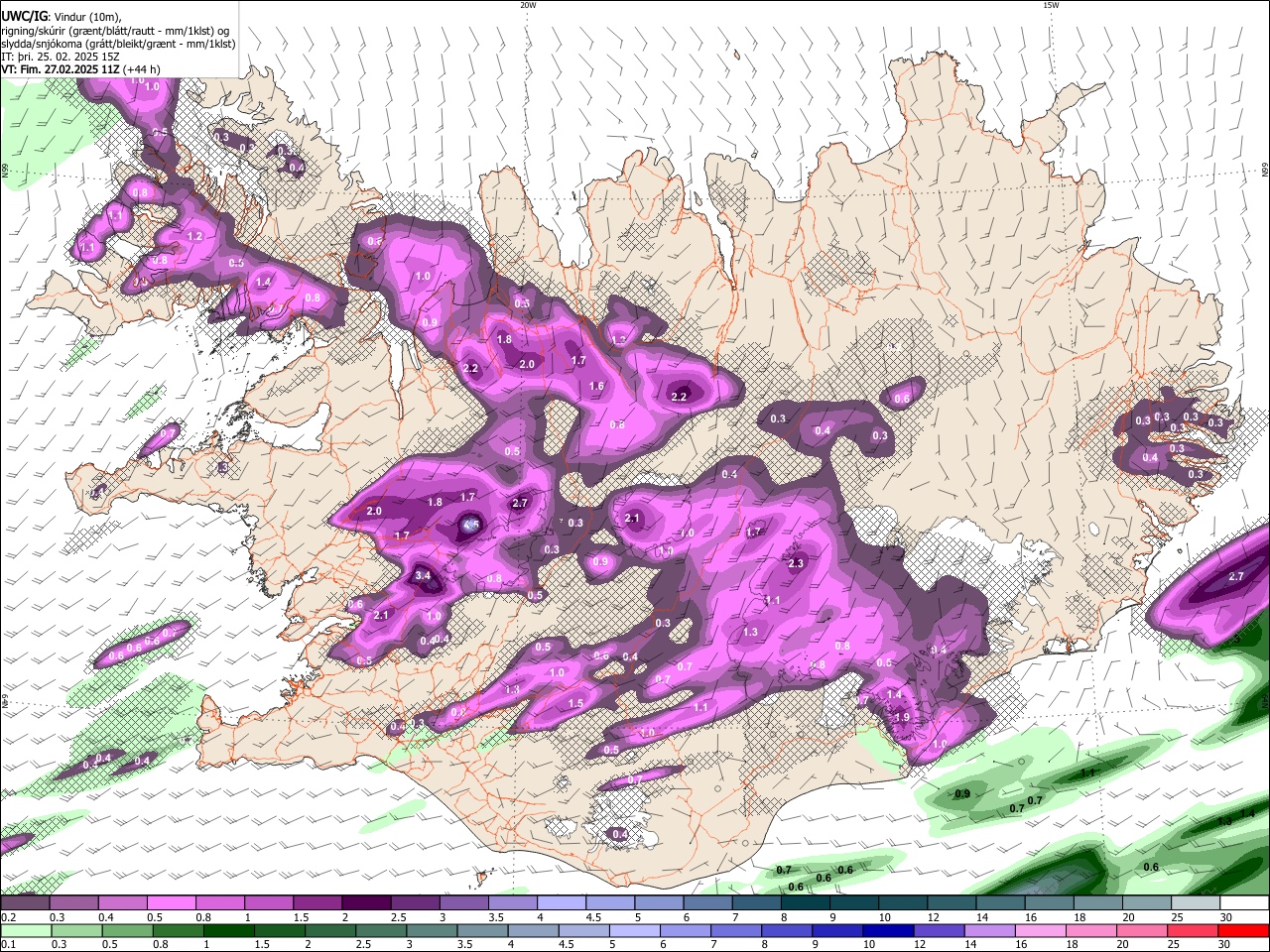Select the bright pink snow swatch starting at 0.5
Image resolution: width=1270 pixels, height=952 pixels.
coord(171,903)
